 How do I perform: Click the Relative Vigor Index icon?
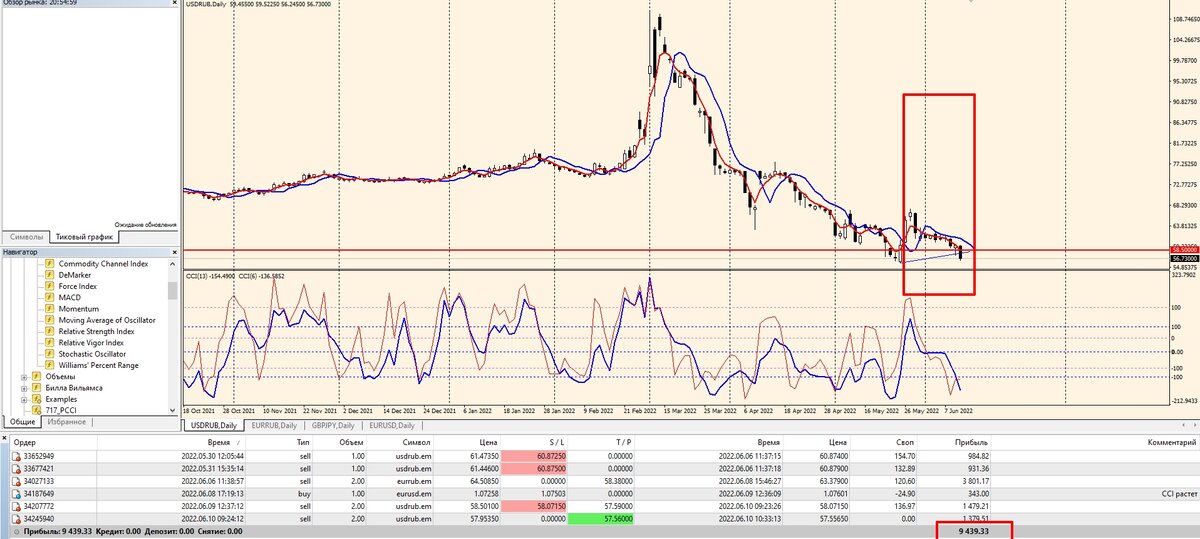49,343
